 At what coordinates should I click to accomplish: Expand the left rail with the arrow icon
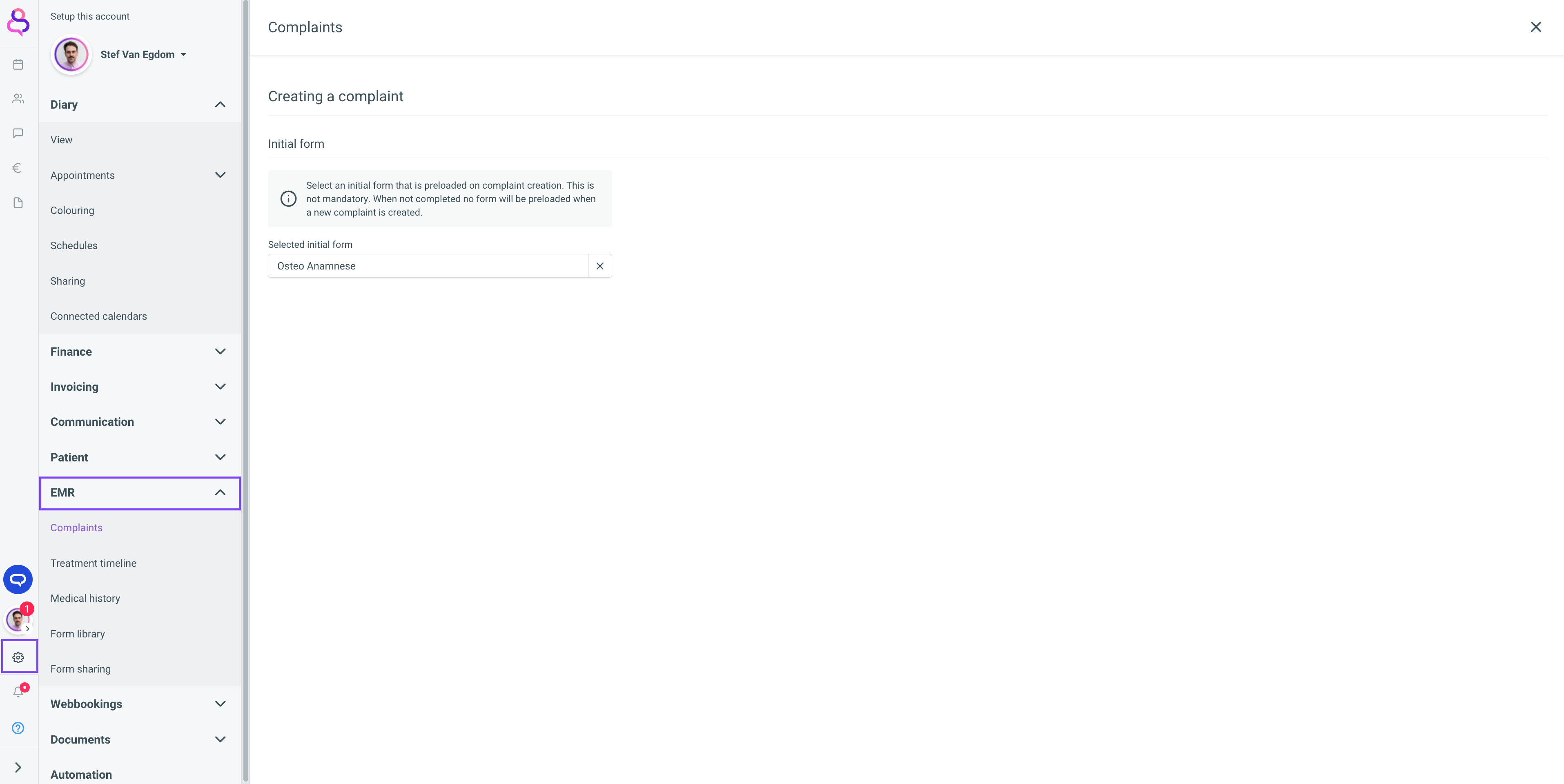[x=18, y=768]
